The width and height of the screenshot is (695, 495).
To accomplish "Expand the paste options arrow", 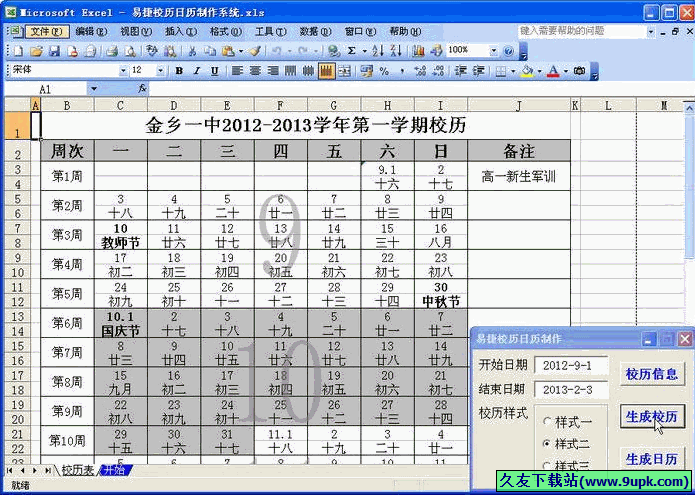I will click(241, 51).
